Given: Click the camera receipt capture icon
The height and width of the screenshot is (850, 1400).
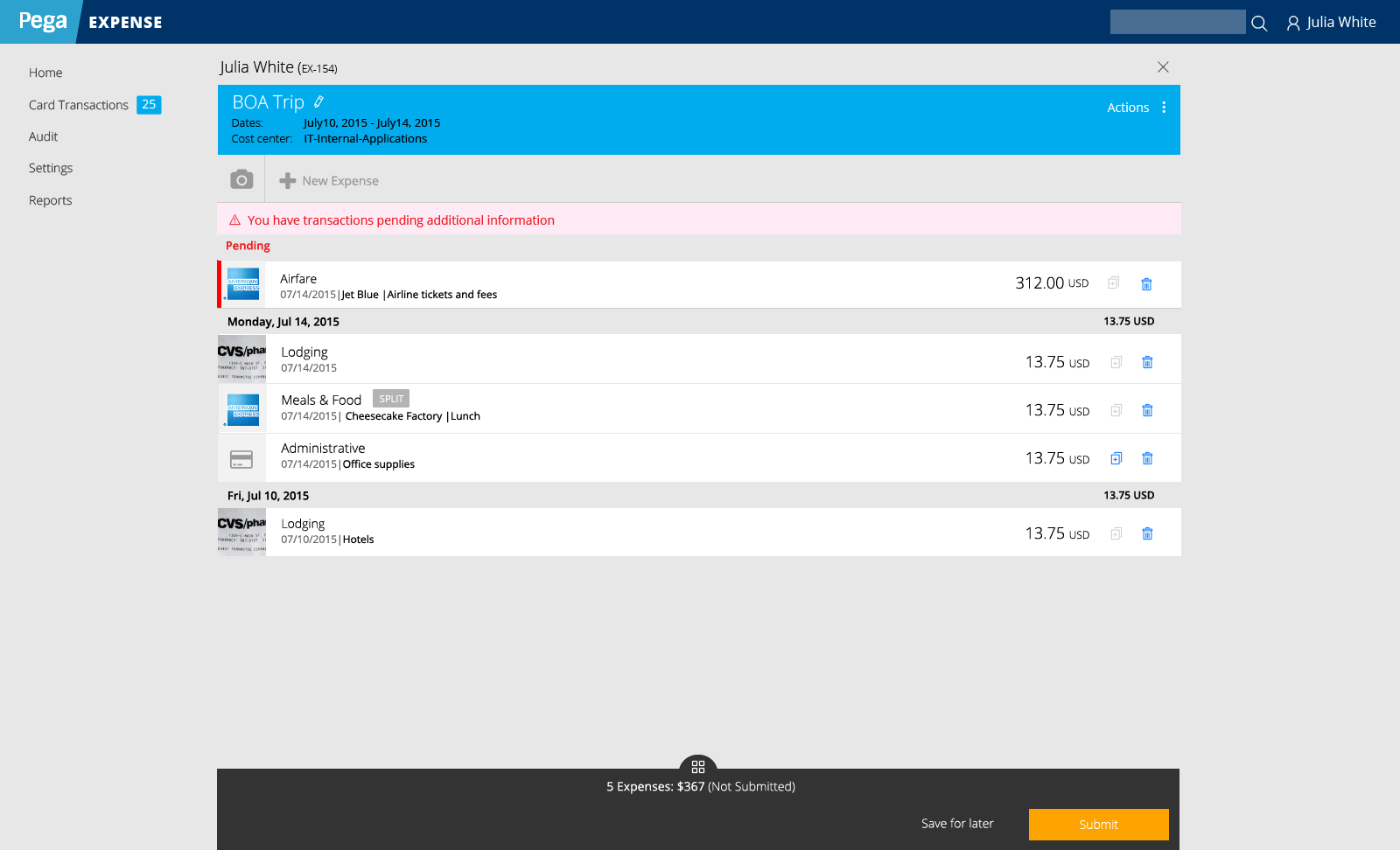Looking at the screenshot, I should pyautogui.click(x=241, y=180).
